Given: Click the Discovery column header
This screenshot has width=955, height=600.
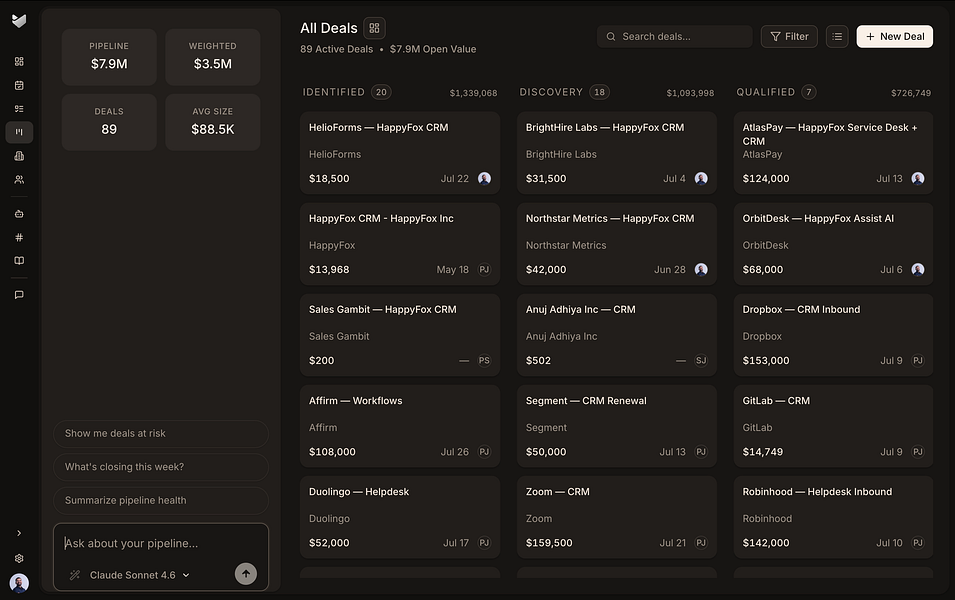Looking at the screenshot, I should tap(551, 92).
